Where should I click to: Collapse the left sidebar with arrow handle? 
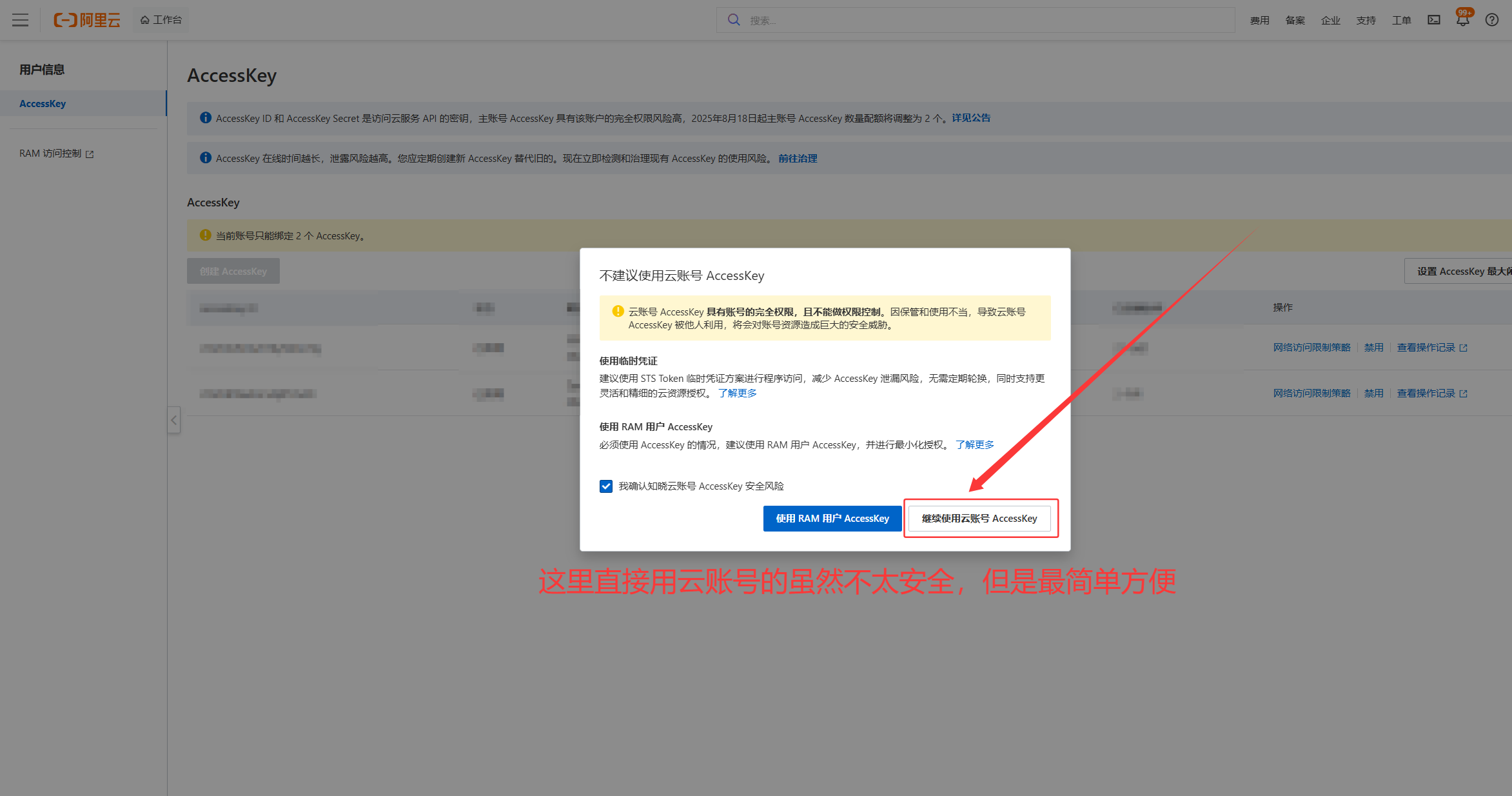[173, 421]
